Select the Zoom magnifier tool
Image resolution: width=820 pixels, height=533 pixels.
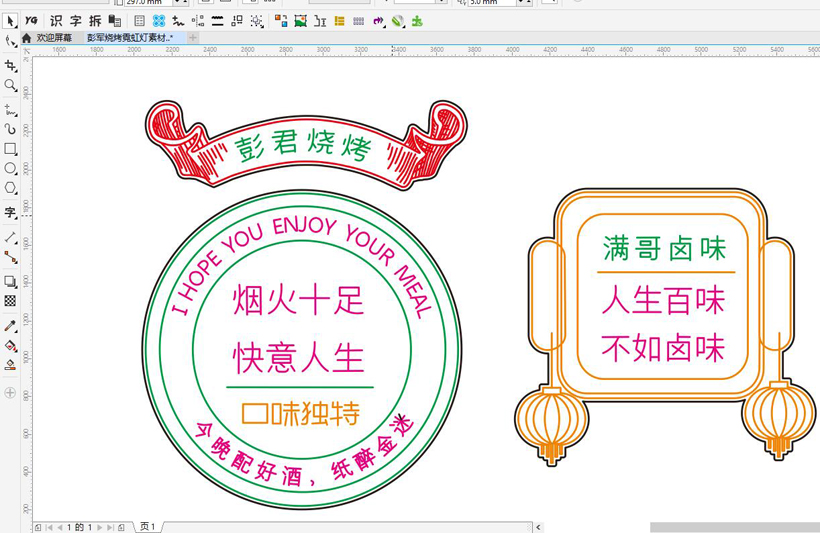[10, 85]
